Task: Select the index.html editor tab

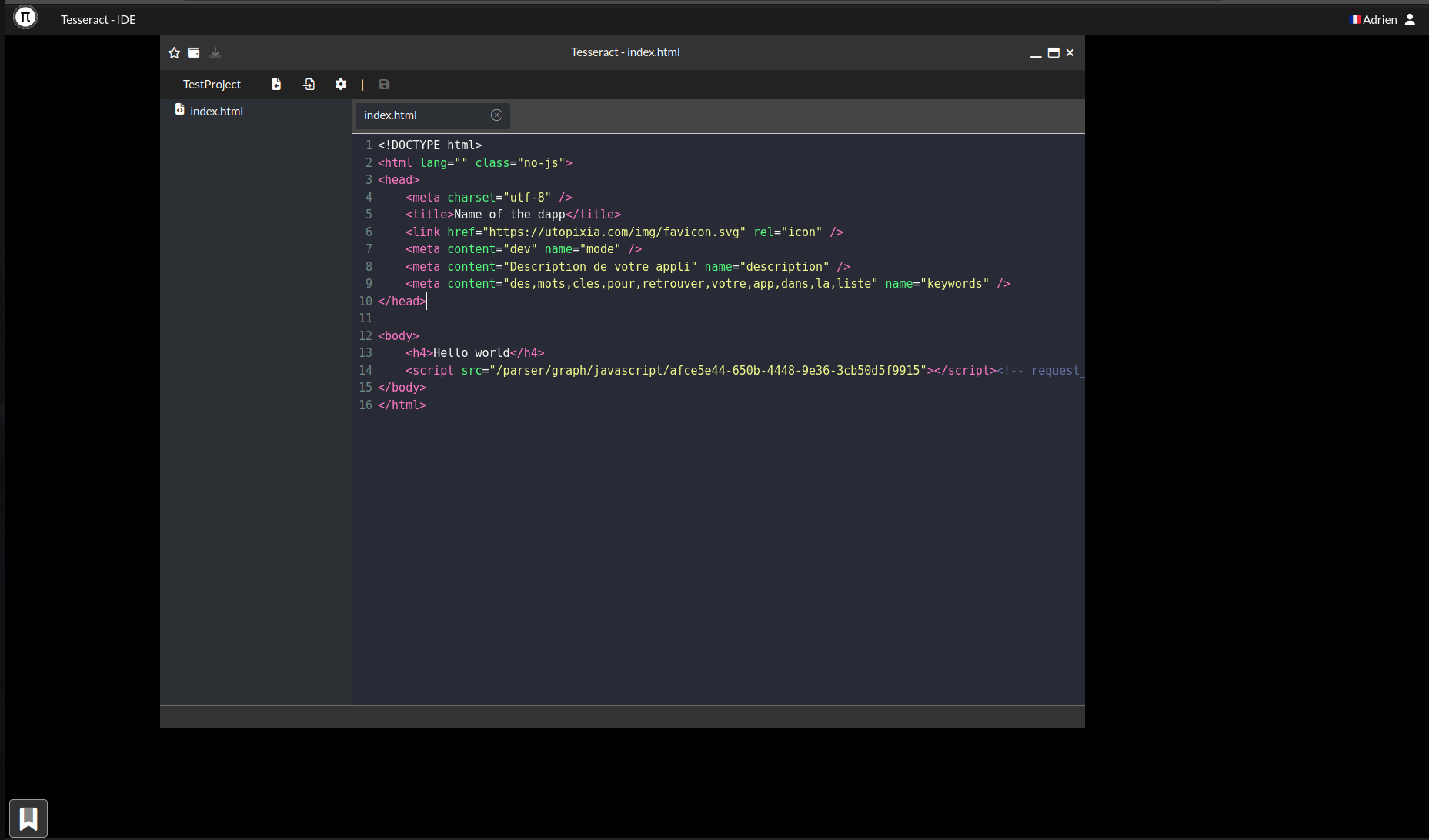Action: (x=432, y=115)
